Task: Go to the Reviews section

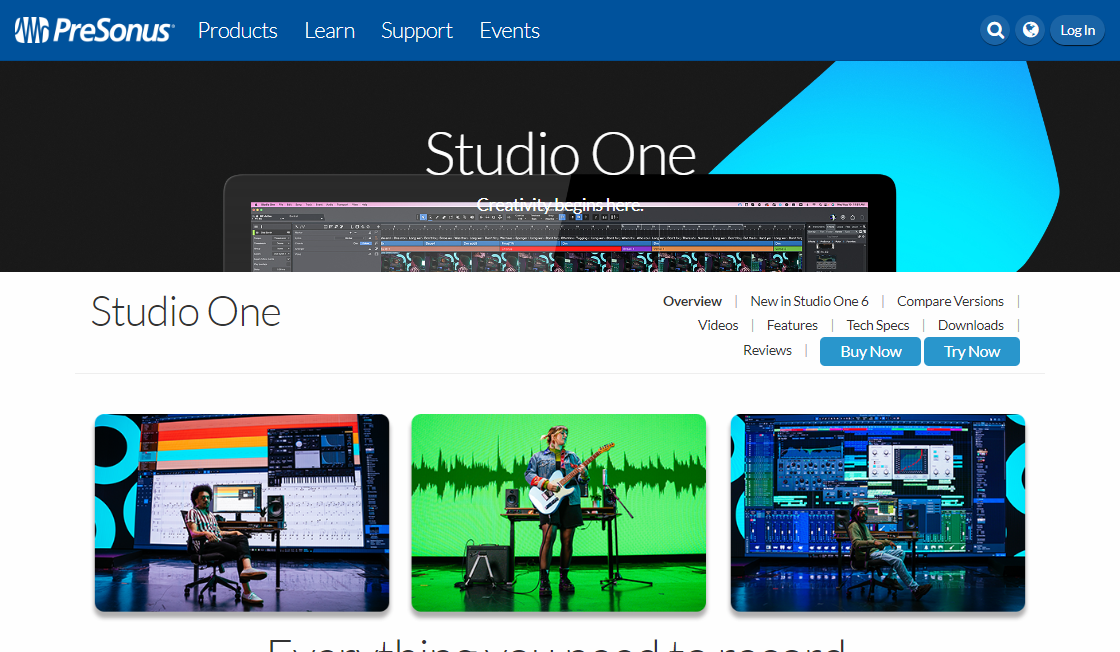Action: (x=767, y=350)
